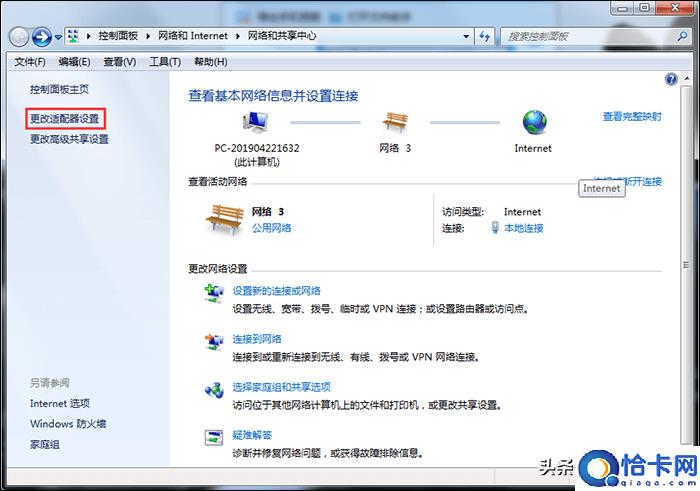Image resolution: width=700 pixels, height=491 pixels.
Task: Click the 公用网络 link
Action: (x=271, y=228)
